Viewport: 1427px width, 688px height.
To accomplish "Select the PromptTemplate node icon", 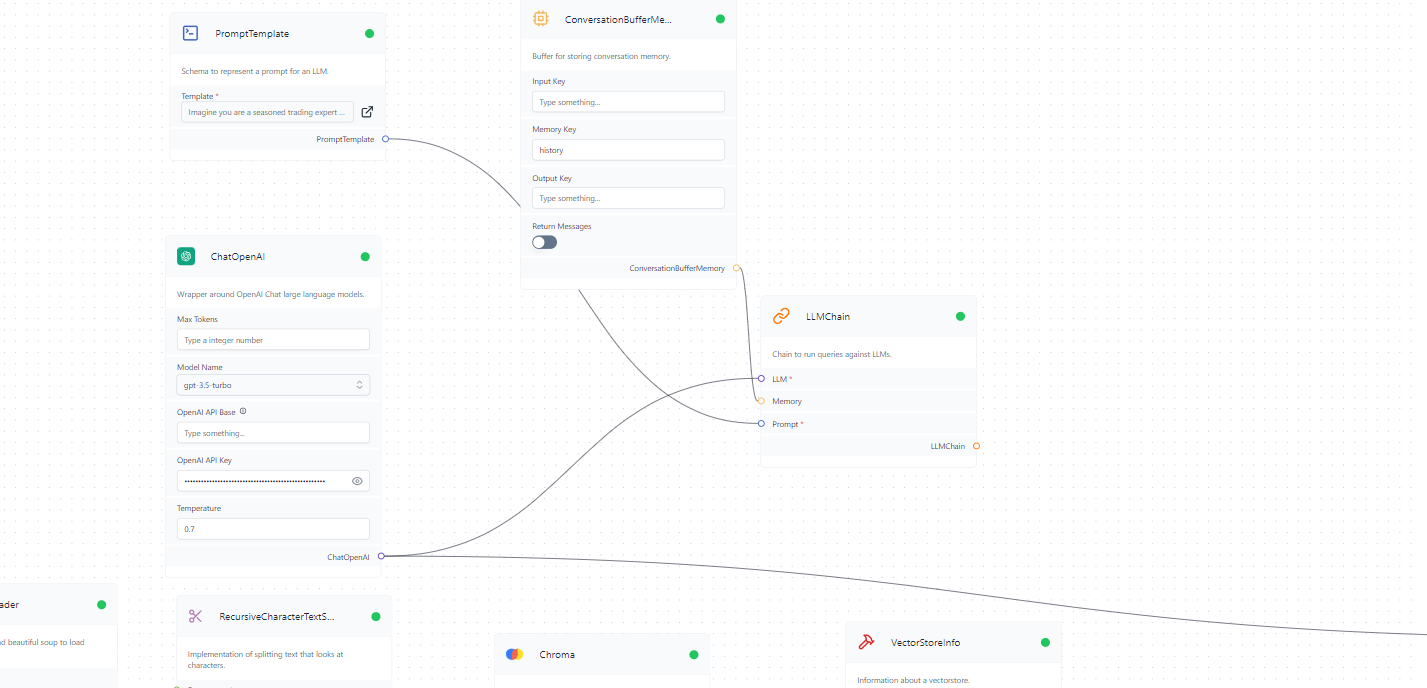I will click(x=190, y=33).
